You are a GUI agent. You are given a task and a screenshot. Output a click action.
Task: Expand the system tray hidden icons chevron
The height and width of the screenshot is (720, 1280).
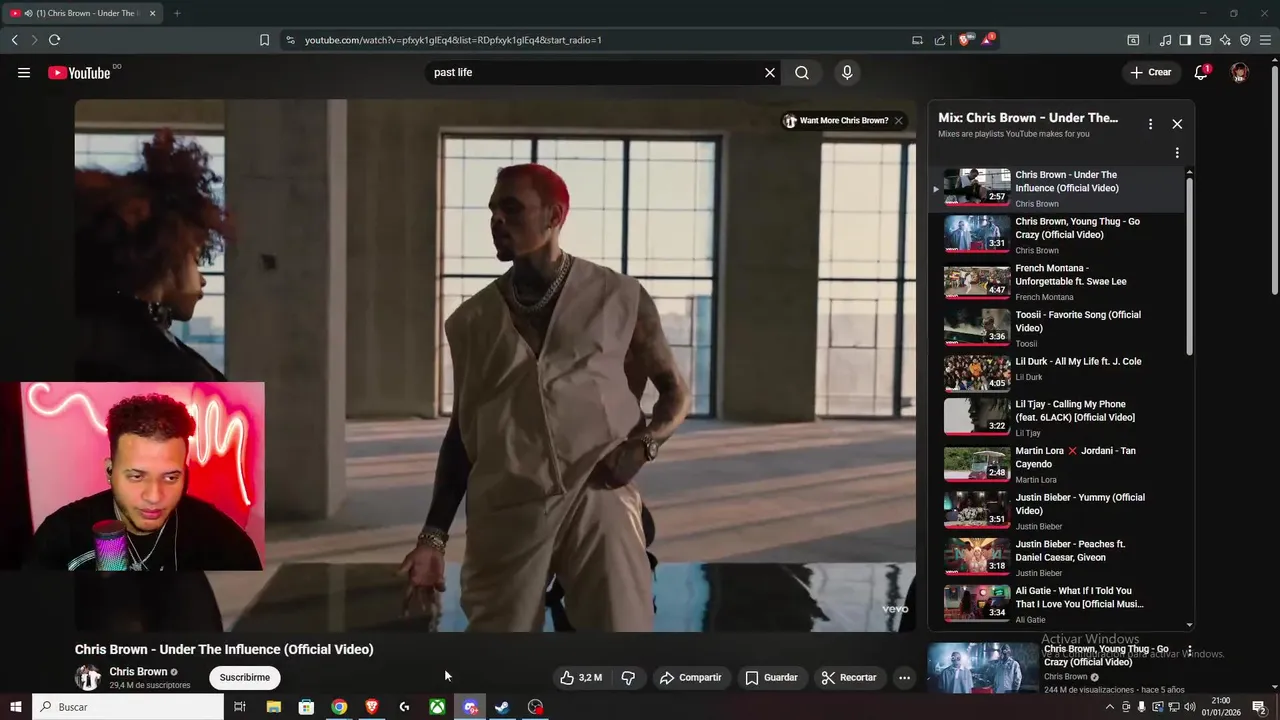1109,707
